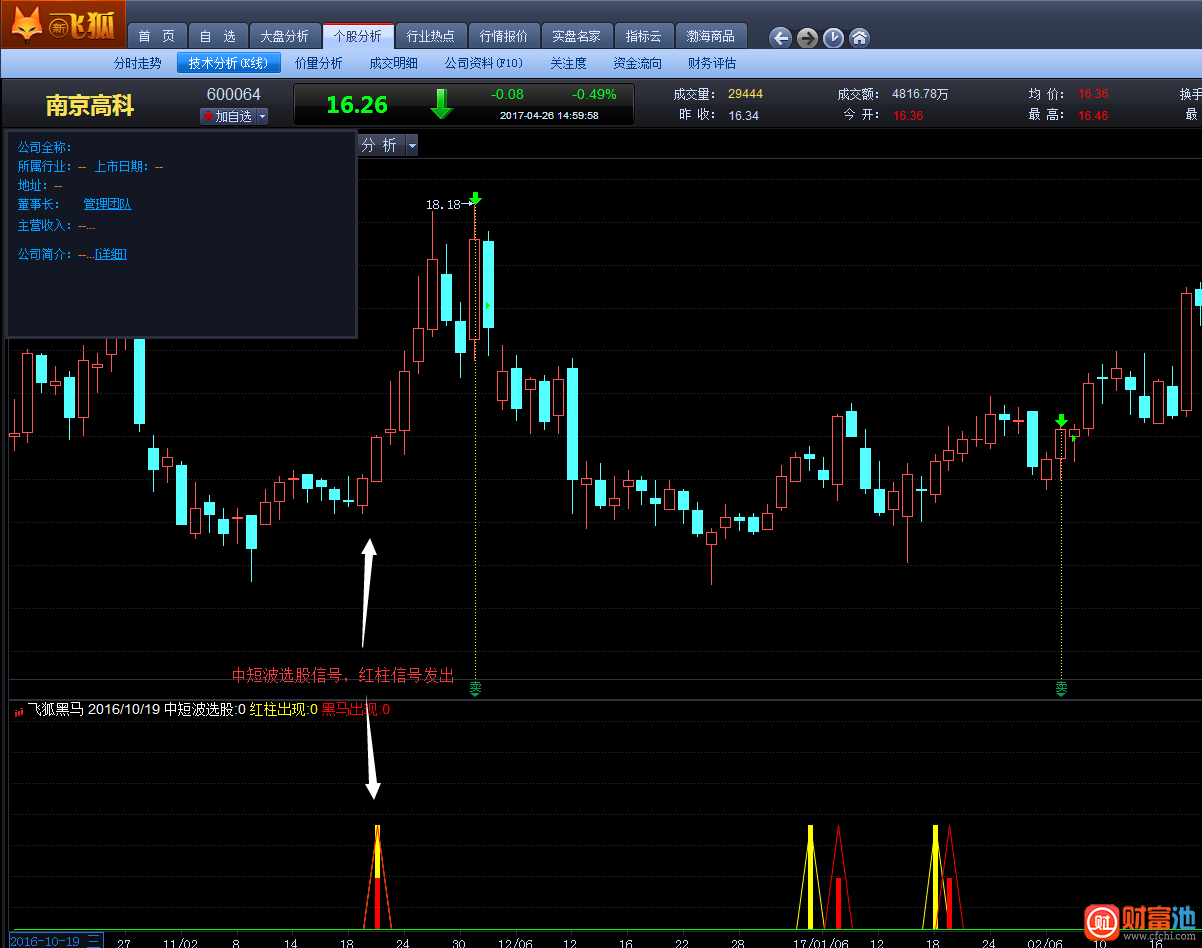Open the 价量分析 sub-tab
This screenshot has height=948, width=1202.
[318, 63]
